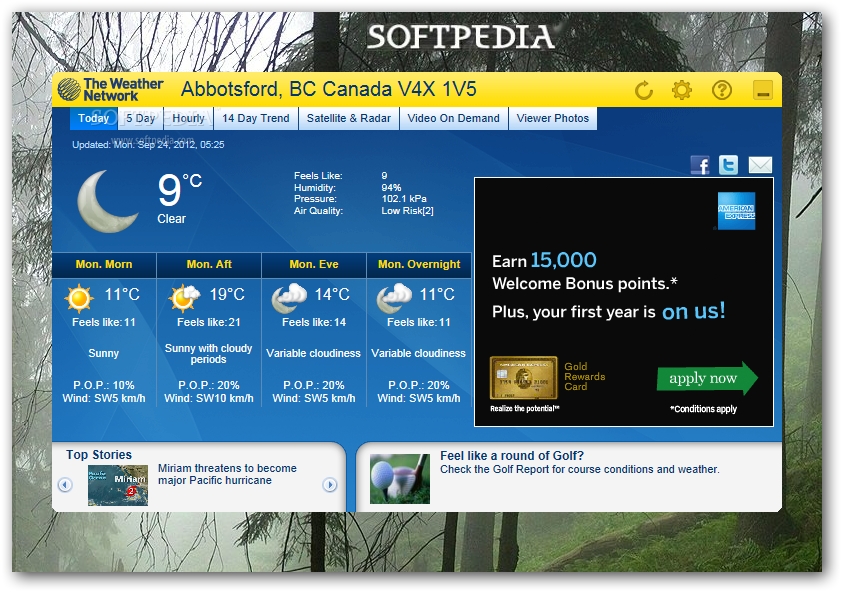Click the Mon. Morn sunny icon

(x=79, y=298)
